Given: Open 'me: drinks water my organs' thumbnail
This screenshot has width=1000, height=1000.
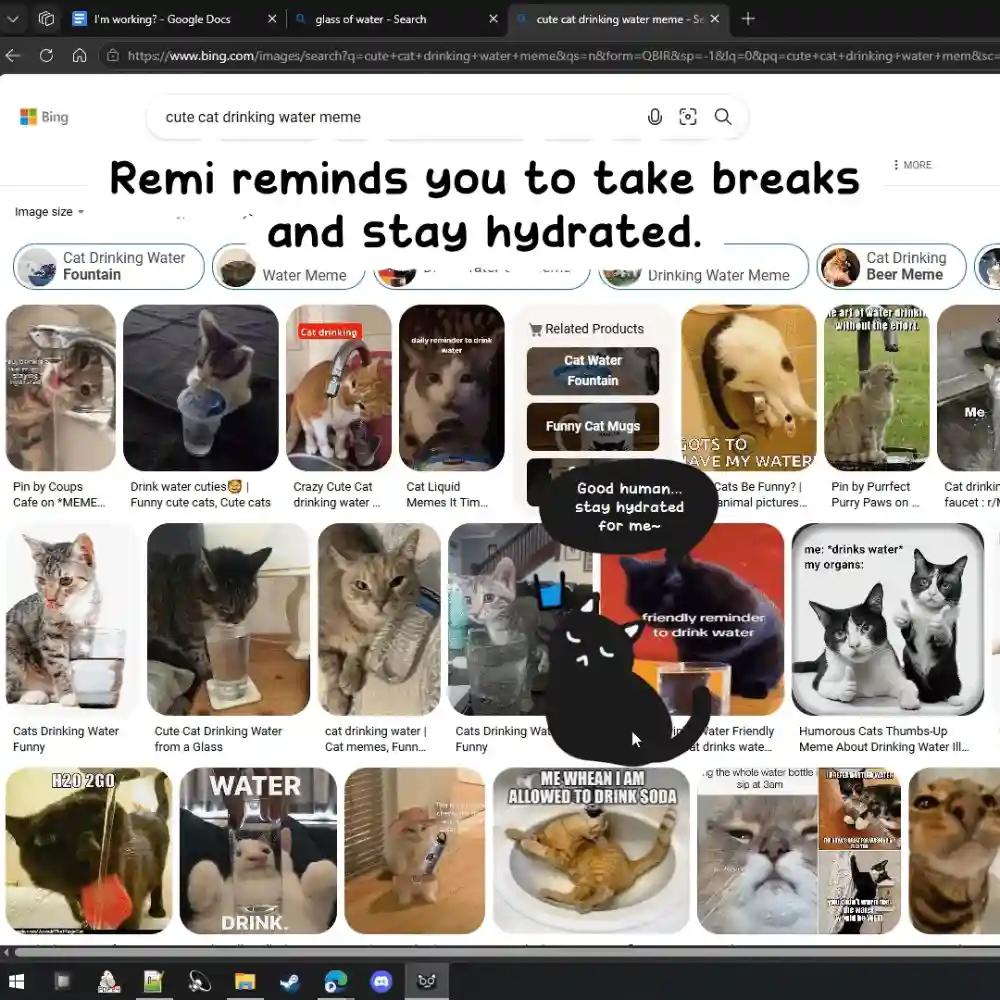Looking at the screenshot, I should (888, 619).
